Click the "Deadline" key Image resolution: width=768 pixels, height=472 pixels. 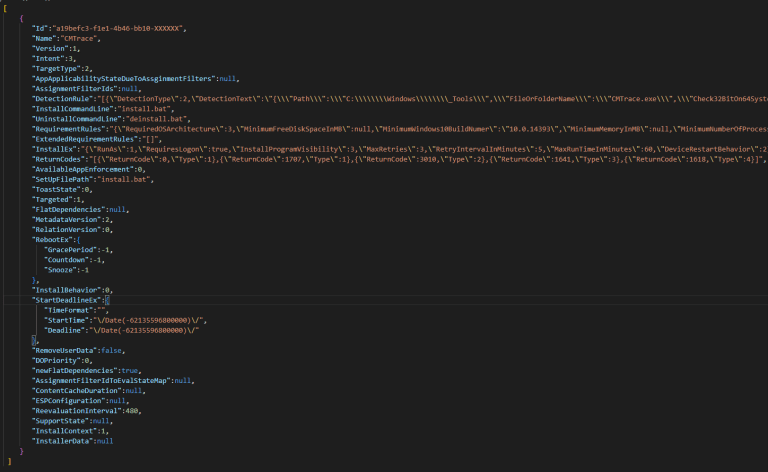pos(66,330)
